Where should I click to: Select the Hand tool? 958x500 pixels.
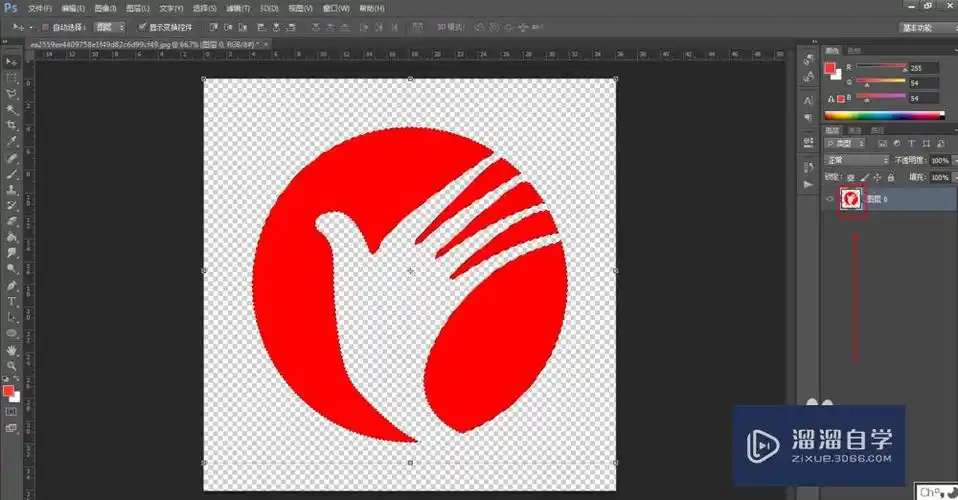[x=12, y=350]
